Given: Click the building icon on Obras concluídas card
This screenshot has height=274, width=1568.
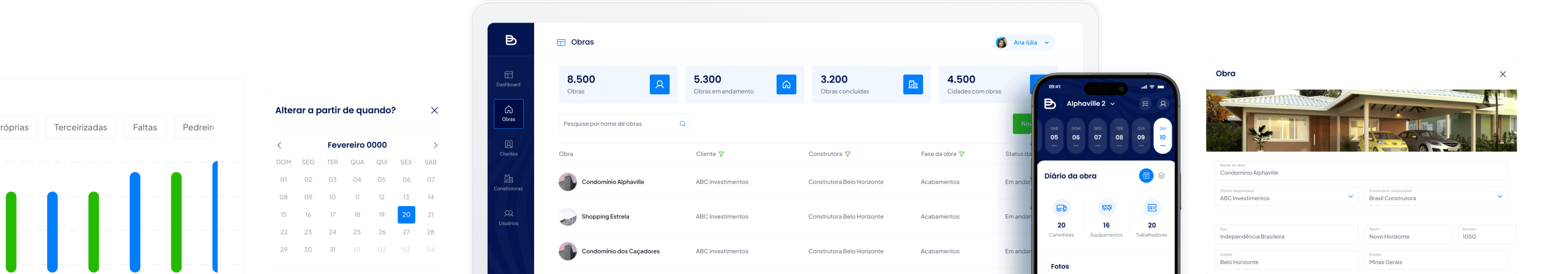Looking at the screenshot, I should click(913, 84).
